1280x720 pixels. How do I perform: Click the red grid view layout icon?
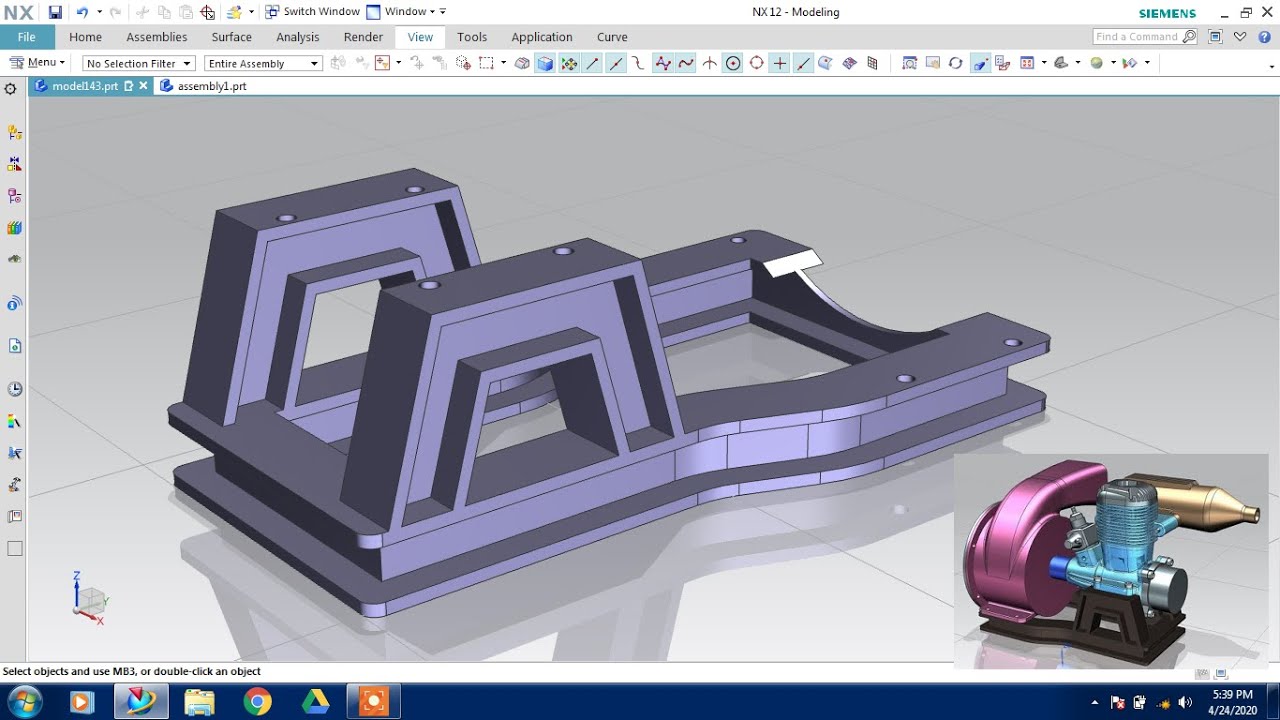coord(1027,63)
